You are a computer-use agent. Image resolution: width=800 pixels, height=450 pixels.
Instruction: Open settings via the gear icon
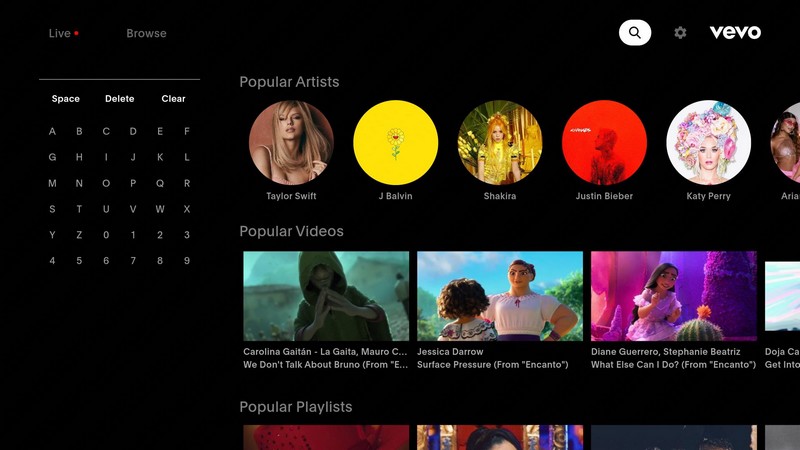coord(680,33)
